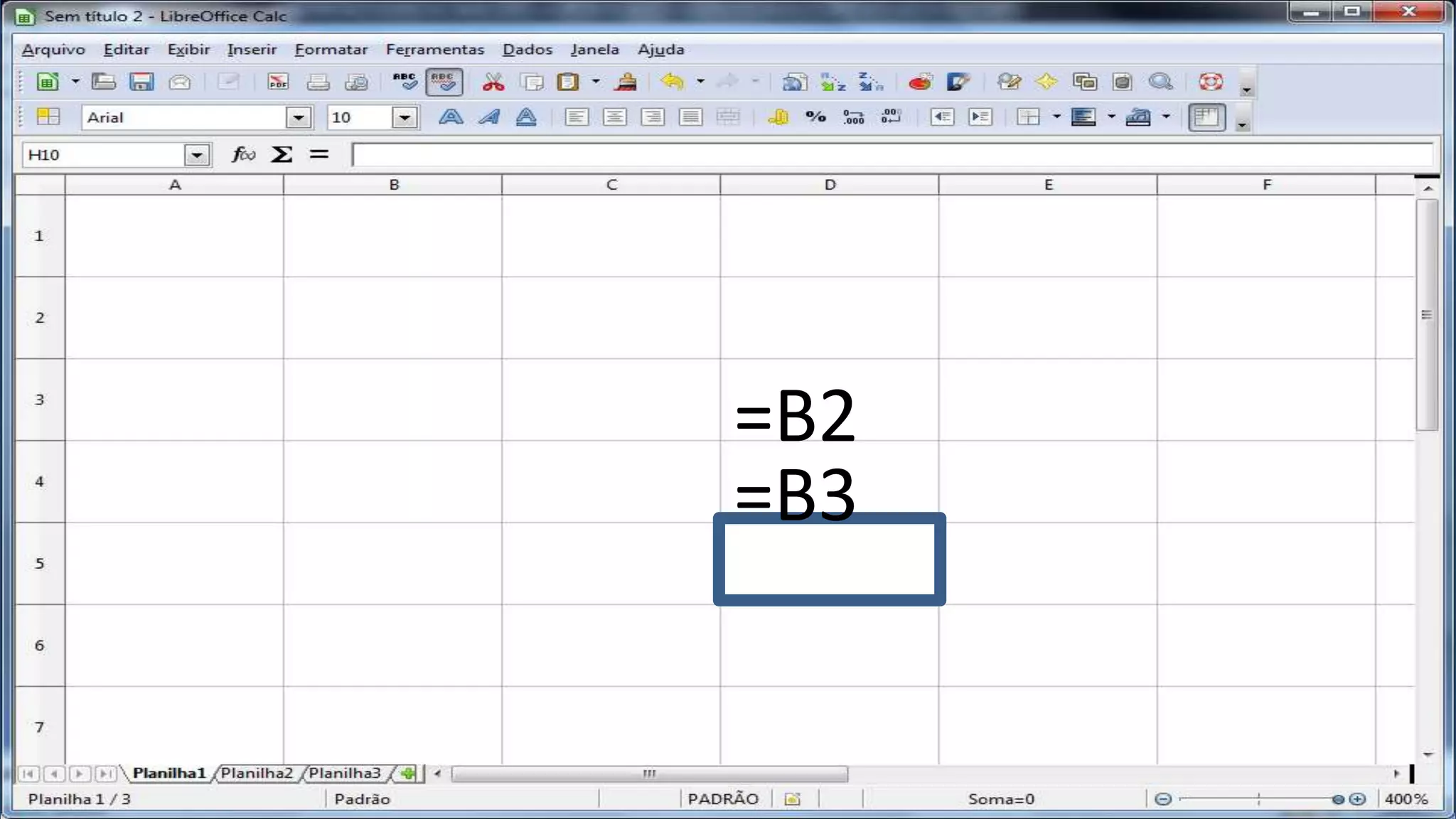The height and width of the screenshot is (819, 1456).
Task: Open the zoom magnifier dialog
Action: click(1161, 82)
